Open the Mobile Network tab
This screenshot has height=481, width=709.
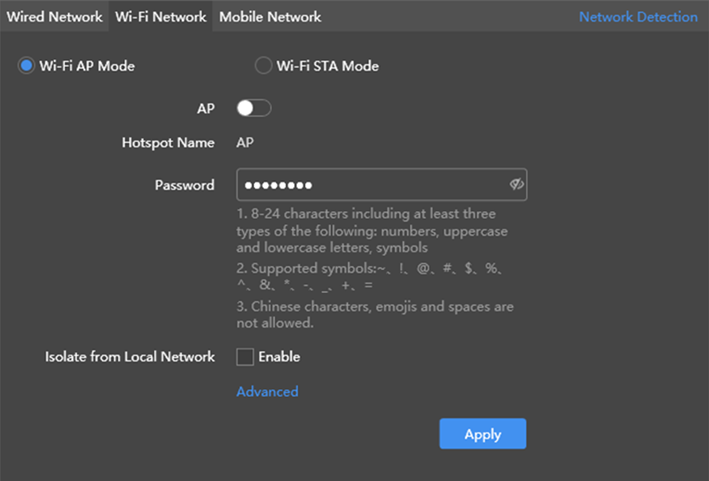tap(270, 17)
